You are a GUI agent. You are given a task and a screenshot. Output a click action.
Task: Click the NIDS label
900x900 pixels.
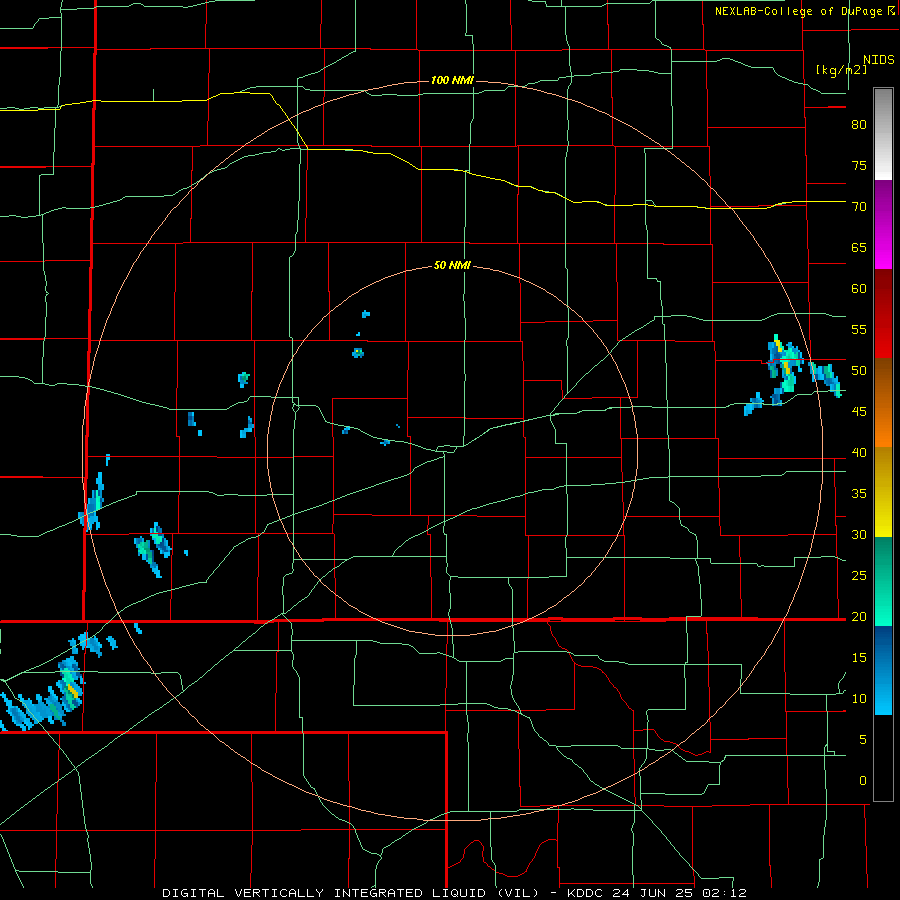click(879, 60)
